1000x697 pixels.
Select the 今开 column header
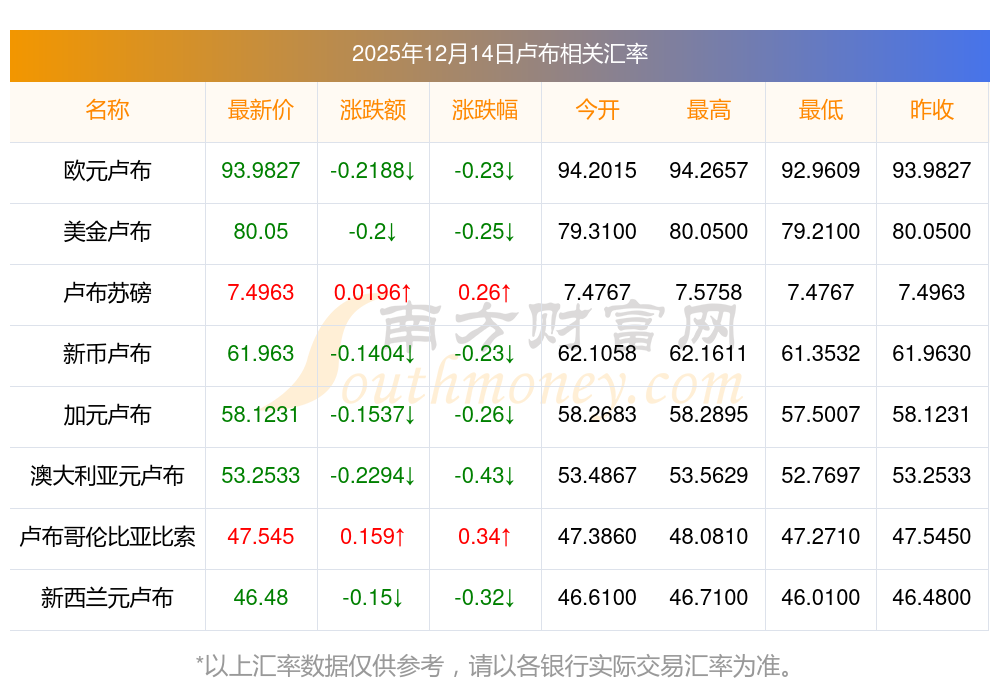[597, 110]
